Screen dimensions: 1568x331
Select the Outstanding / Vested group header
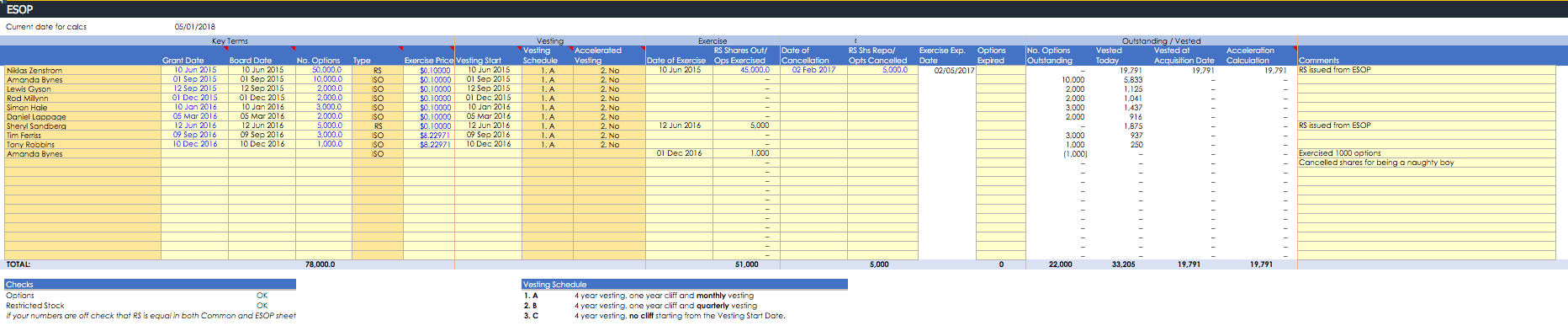point(1161,40)
